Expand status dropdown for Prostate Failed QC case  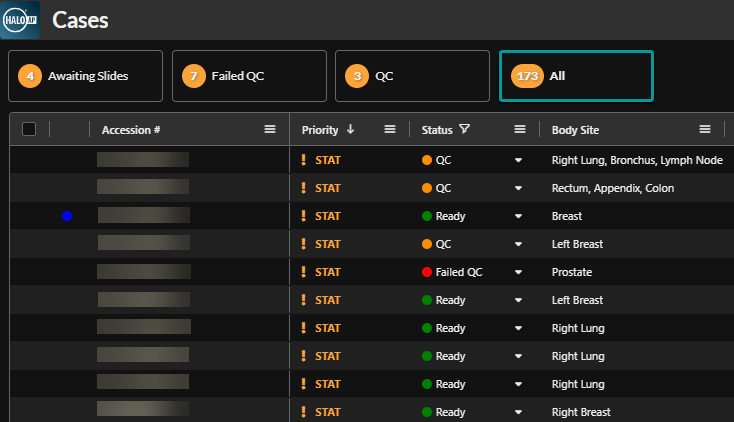pyautogui.click(x=518, y=272)
